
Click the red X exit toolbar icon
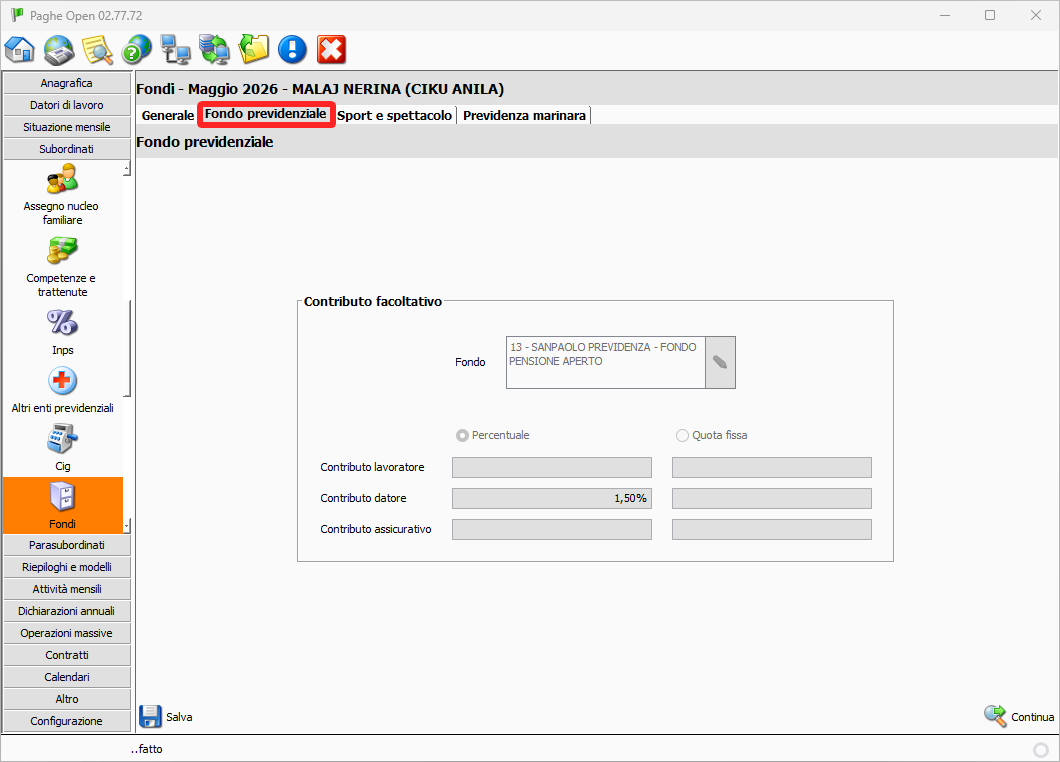tap(331, 49)
